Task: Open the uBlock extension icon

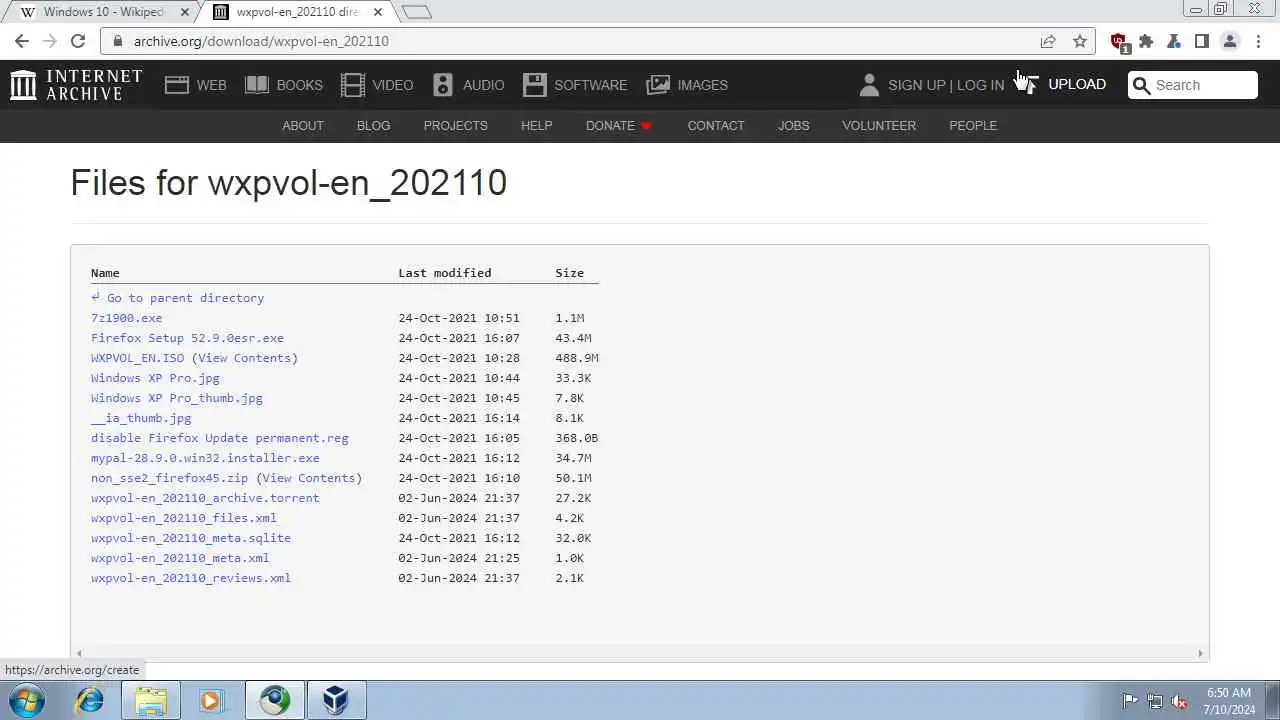Action: [x=1119, y=42]
